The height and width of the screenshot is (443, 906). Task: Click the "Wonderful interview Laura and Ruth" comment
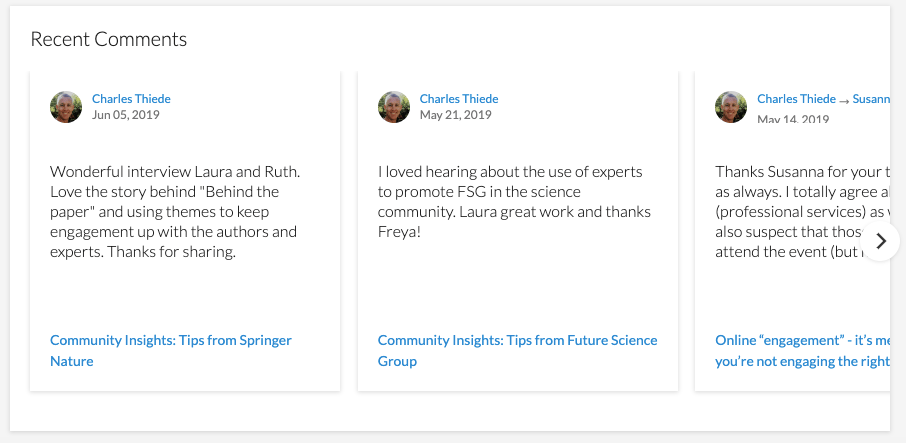(x=175, y=172)
